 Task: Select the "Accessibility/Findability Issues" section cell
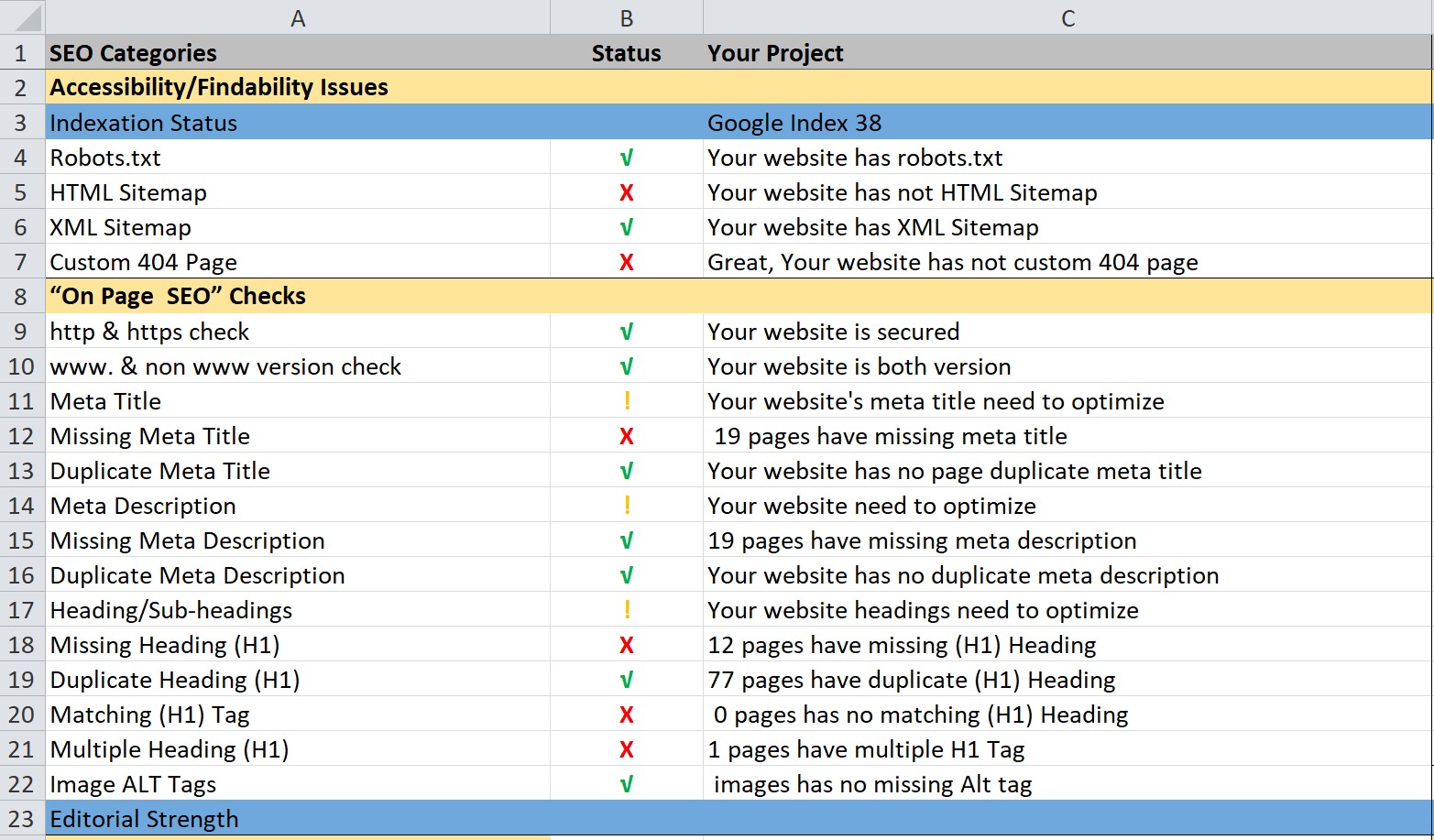pyautogui.click(x=219, y=88)
